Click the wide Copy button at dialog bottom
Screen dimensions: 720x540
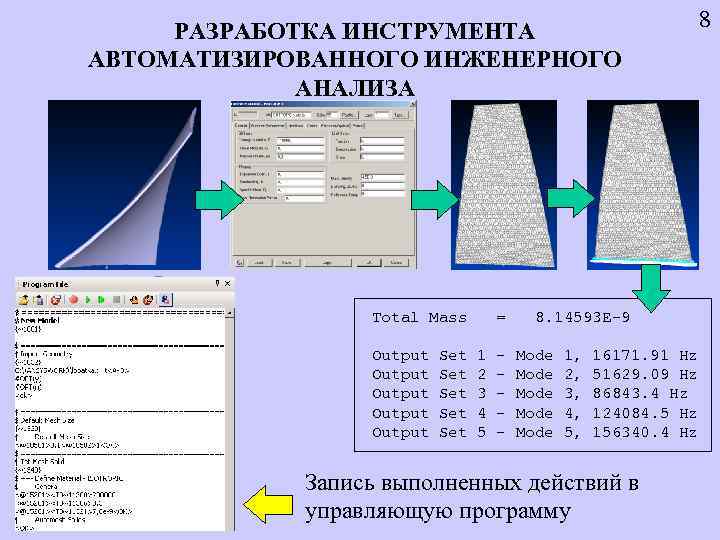pos(328,262)
